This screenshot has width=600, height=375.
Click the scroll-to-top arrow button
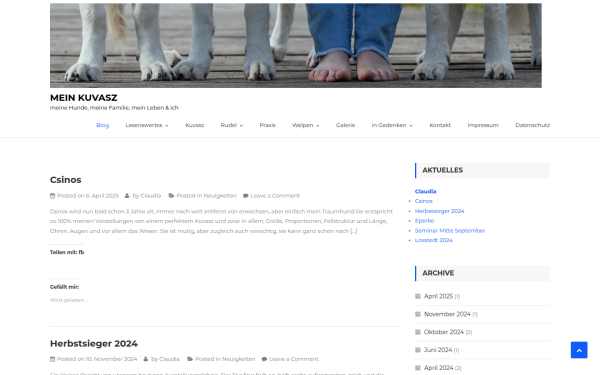point(579,350)
